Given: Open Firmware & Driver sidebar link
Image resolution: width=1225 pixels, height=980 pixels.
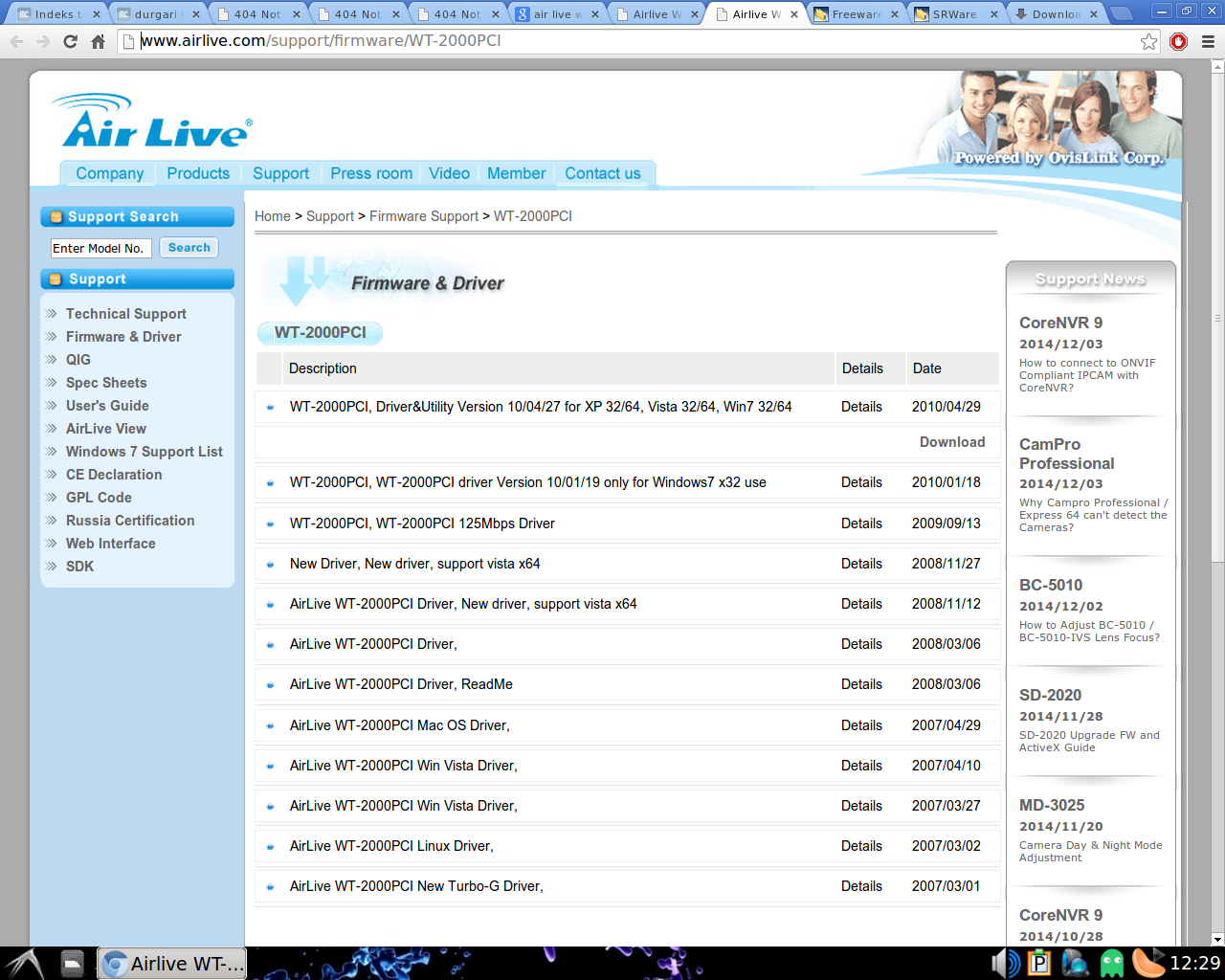Looking at the screenshot, I should click(x=123, y=337).
